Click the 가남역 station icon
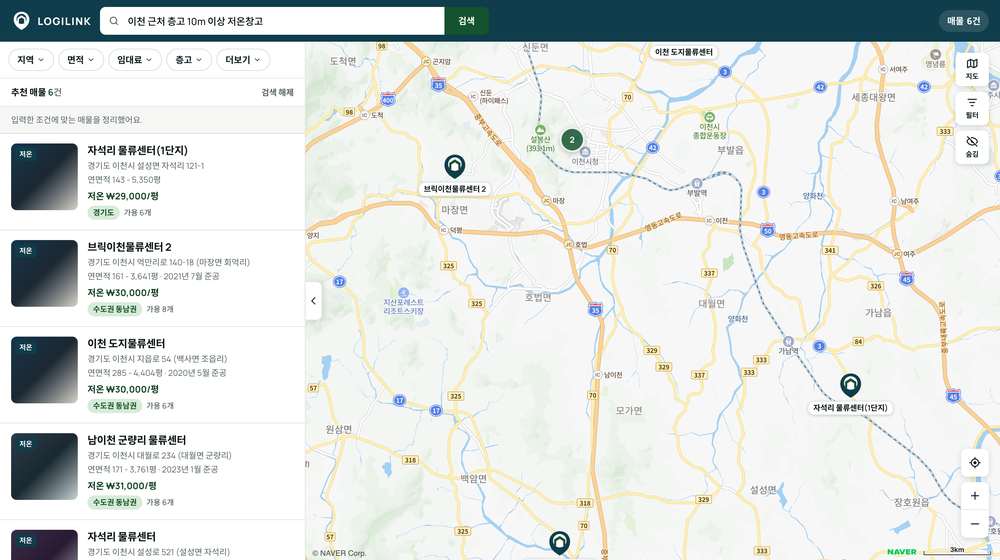The height and width of the screenshot is (560, 1000). [788, 341]
